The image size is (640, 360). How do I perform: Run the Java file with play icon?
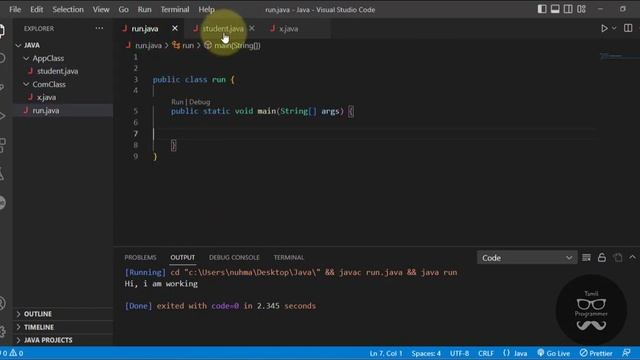point(604,28)
